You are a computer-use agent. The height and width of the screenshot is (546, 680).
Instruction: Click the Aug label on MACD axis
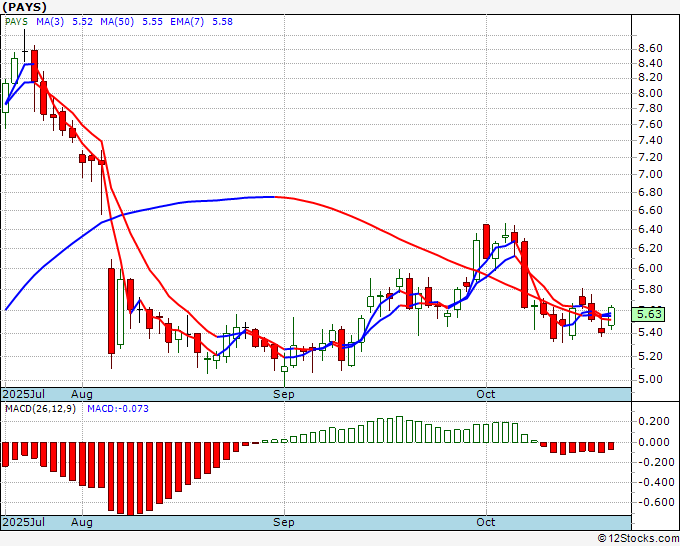82,522
